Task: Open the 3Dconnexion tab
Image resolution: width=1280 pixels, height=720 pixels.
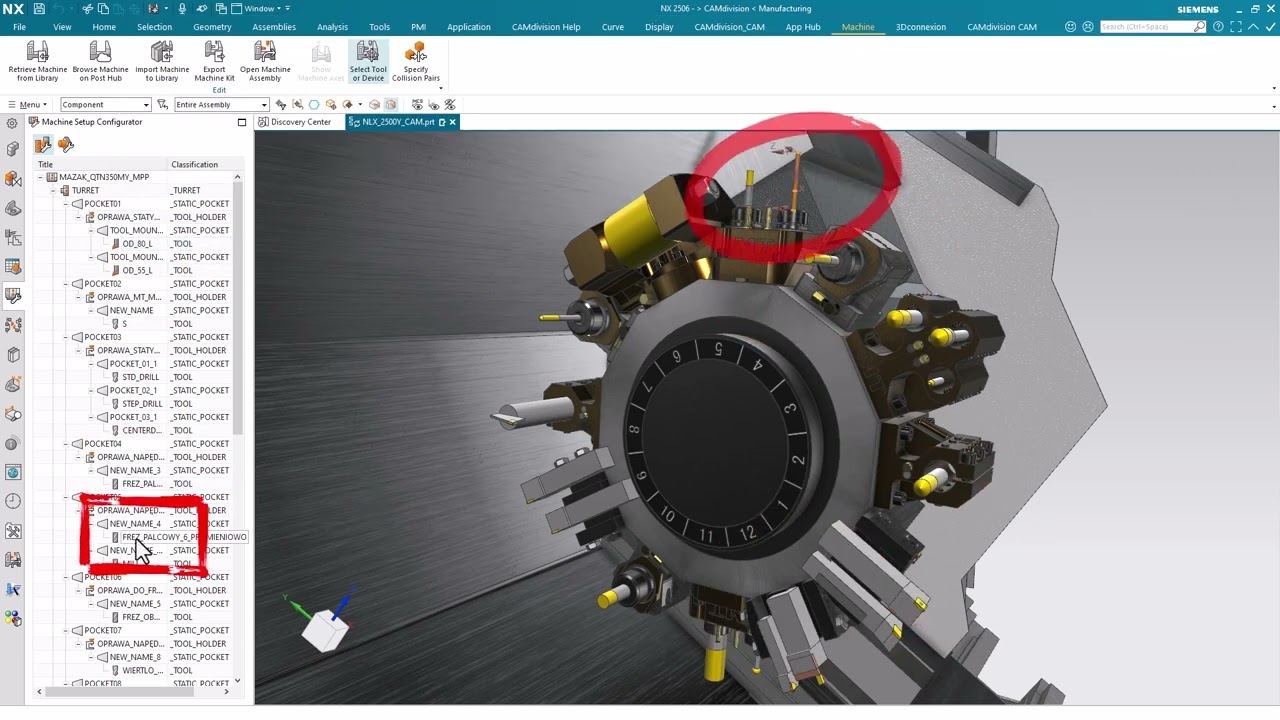Action: tap(920, 27)
